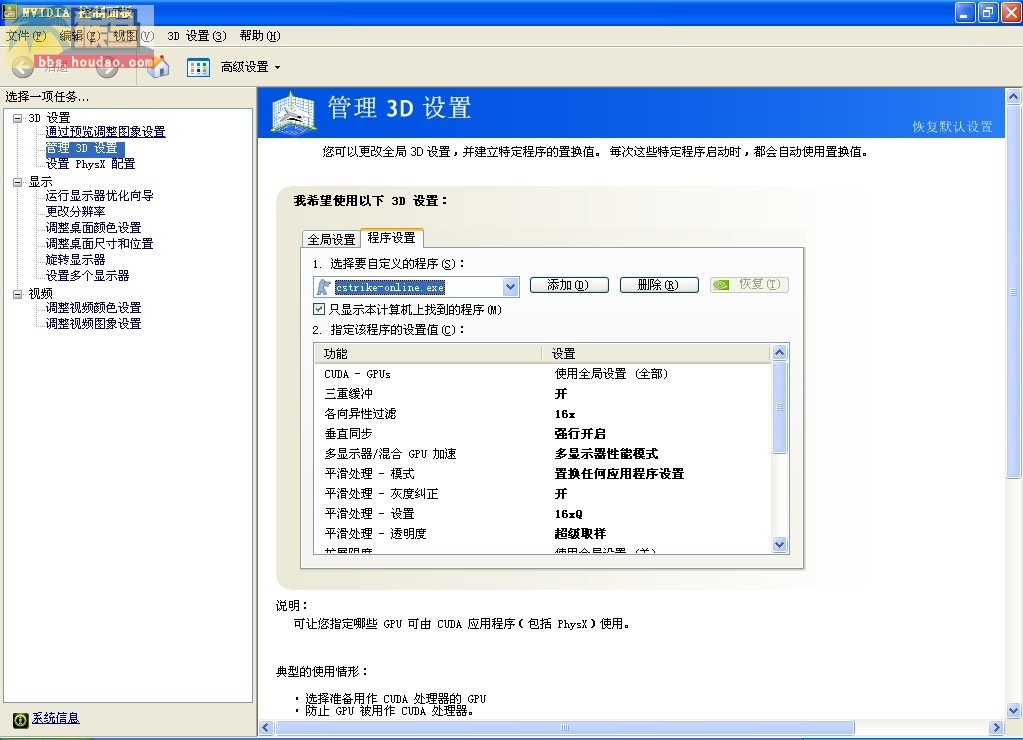Click the settings list scroll-down arrow
This screenshot has height=740, width=1023.
pyautogui.click(x=780, y=545)
